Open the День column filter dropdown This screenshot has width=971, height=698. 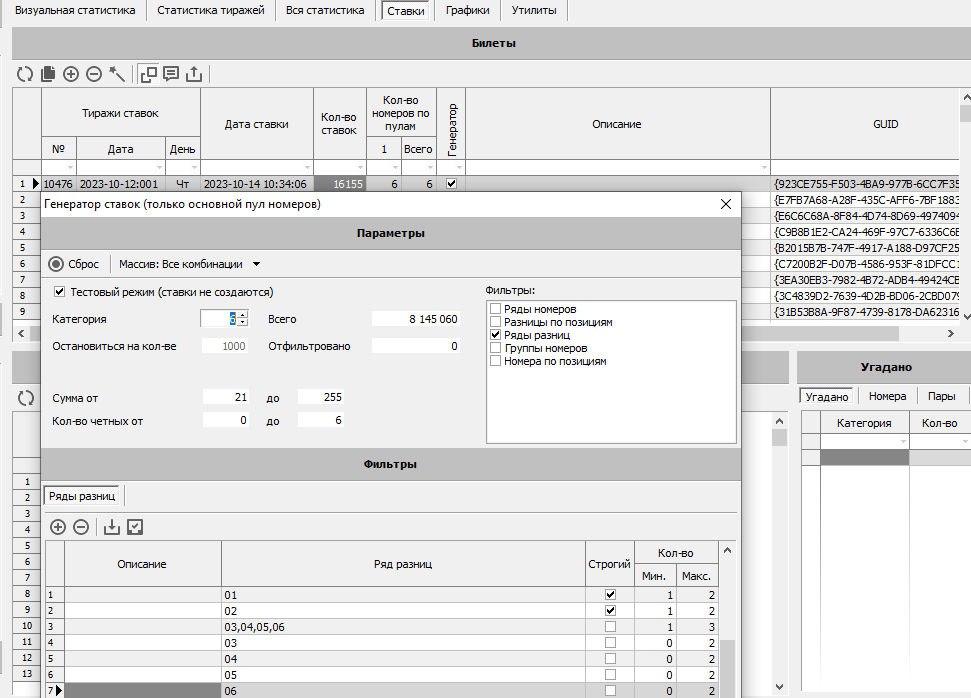(x=194, y=168)
